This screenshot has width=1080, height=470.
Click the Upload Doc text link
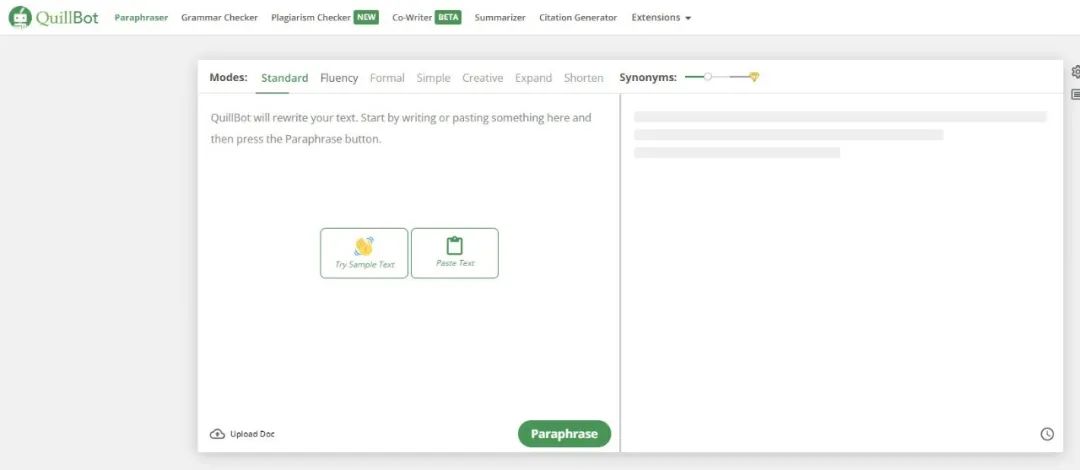click(x=252, y=434)
